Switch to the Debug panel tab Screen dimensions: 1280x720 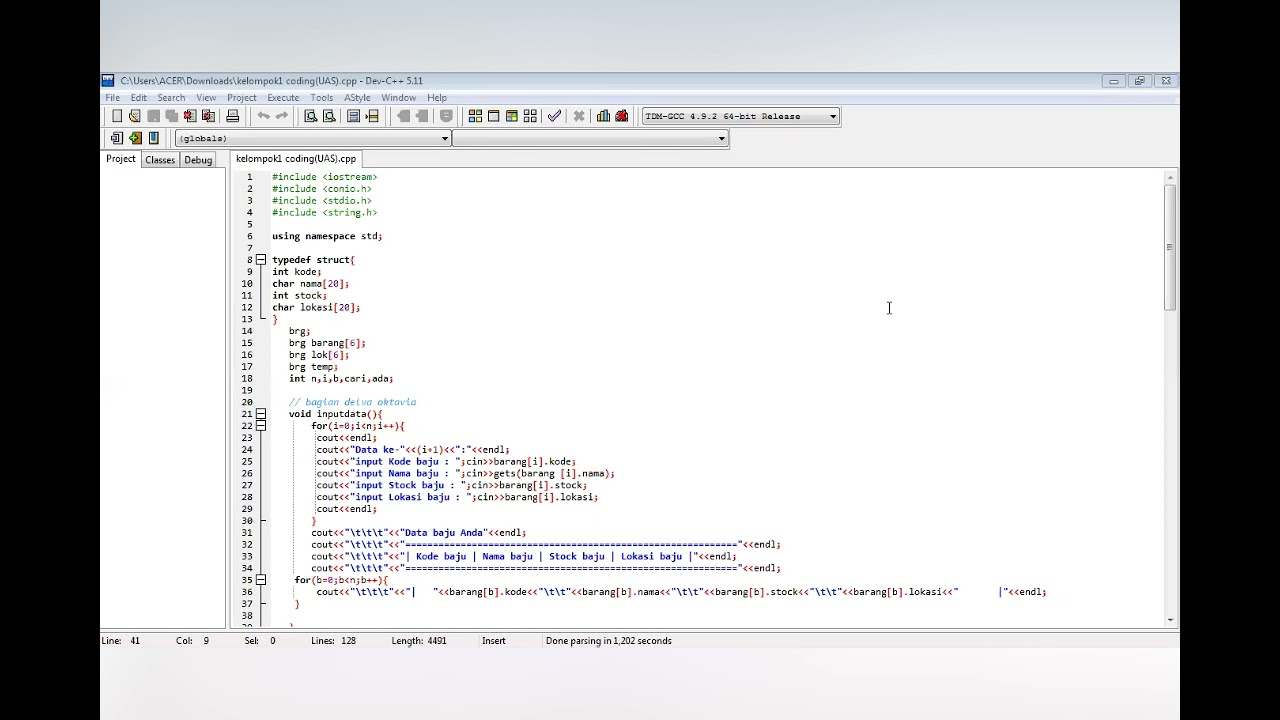tap(198, 160)
